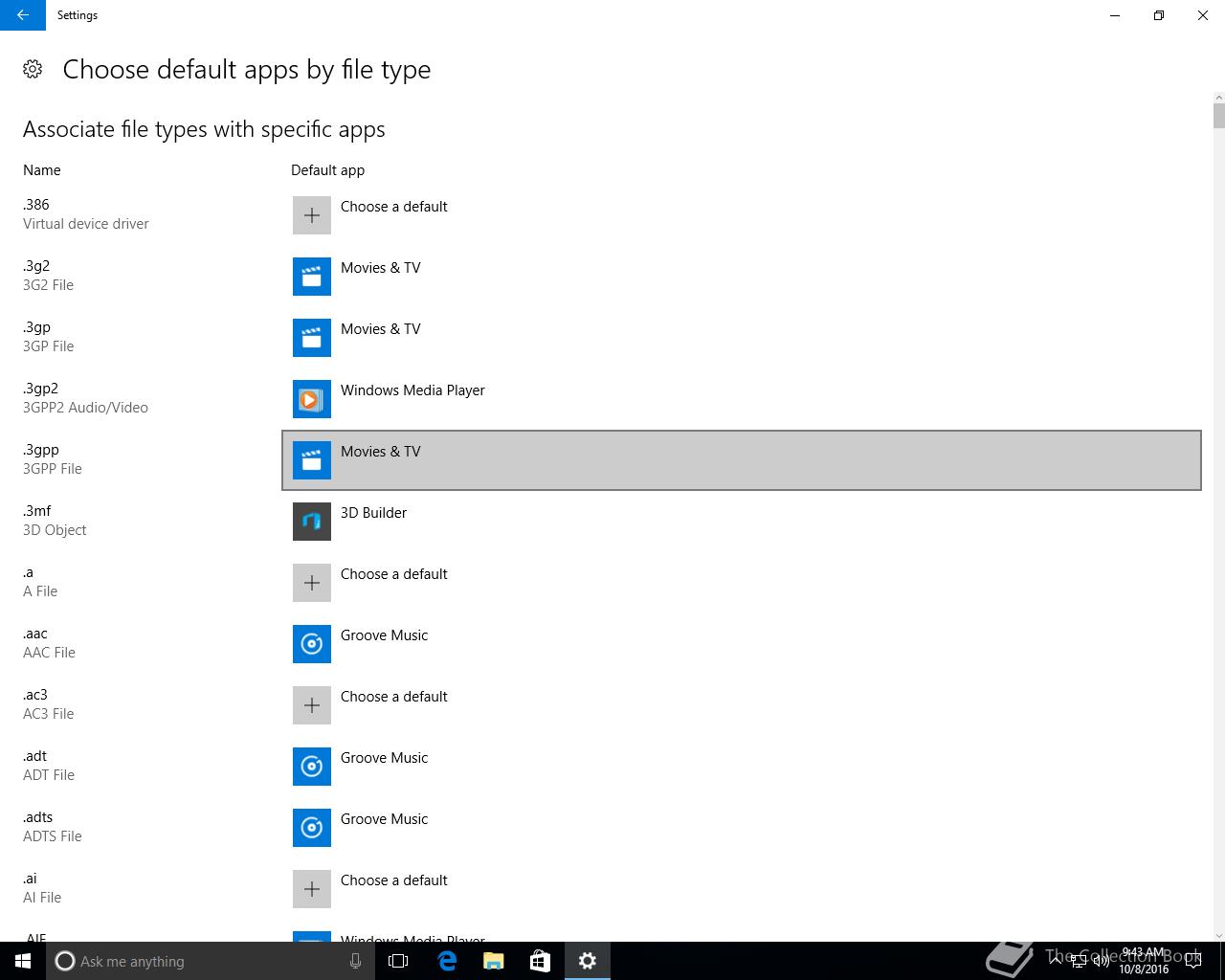The width and height of the screenshot is (1225, 980).
Task: Click 'ADTS File' description text
Action: coord(53,836)
